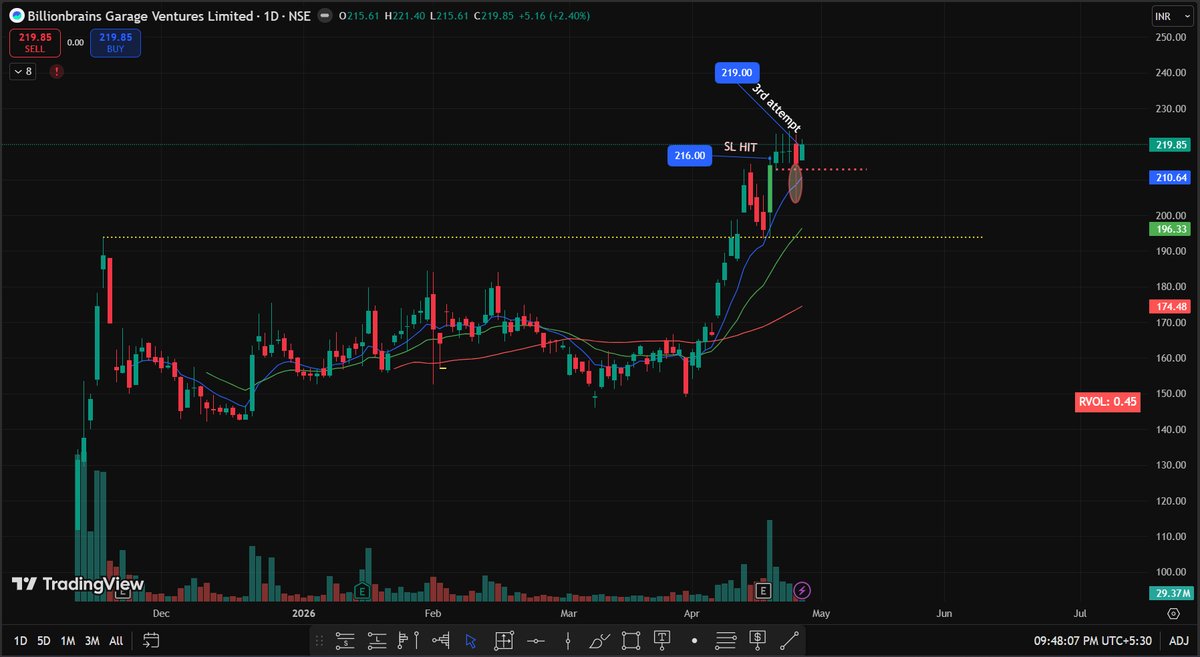Open the TradingView logo
Screen dimensions: 1200x657
77,584
